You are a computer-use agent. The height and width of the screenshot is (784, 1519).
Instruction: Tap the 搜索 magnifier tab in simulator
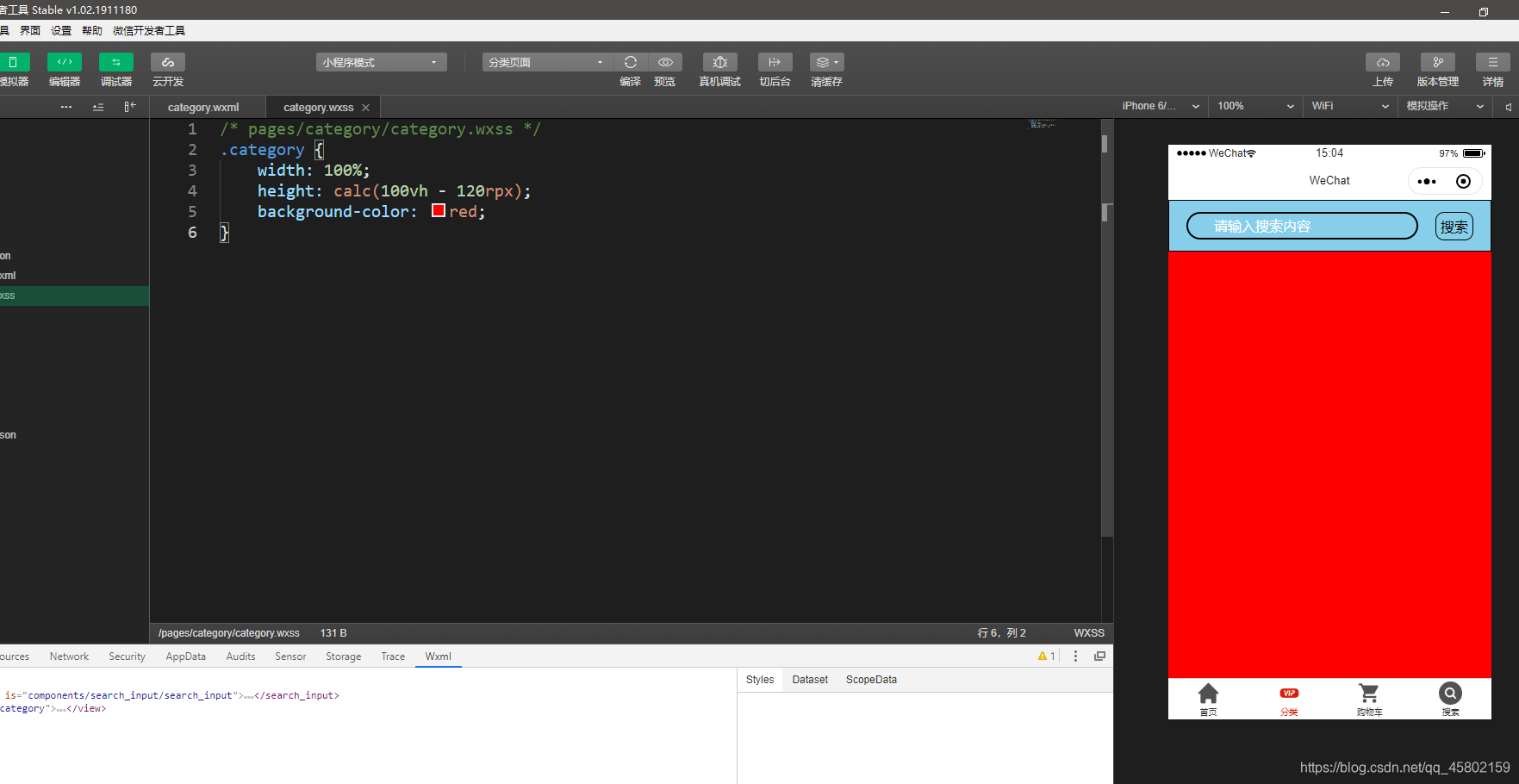click(1450, 700)
